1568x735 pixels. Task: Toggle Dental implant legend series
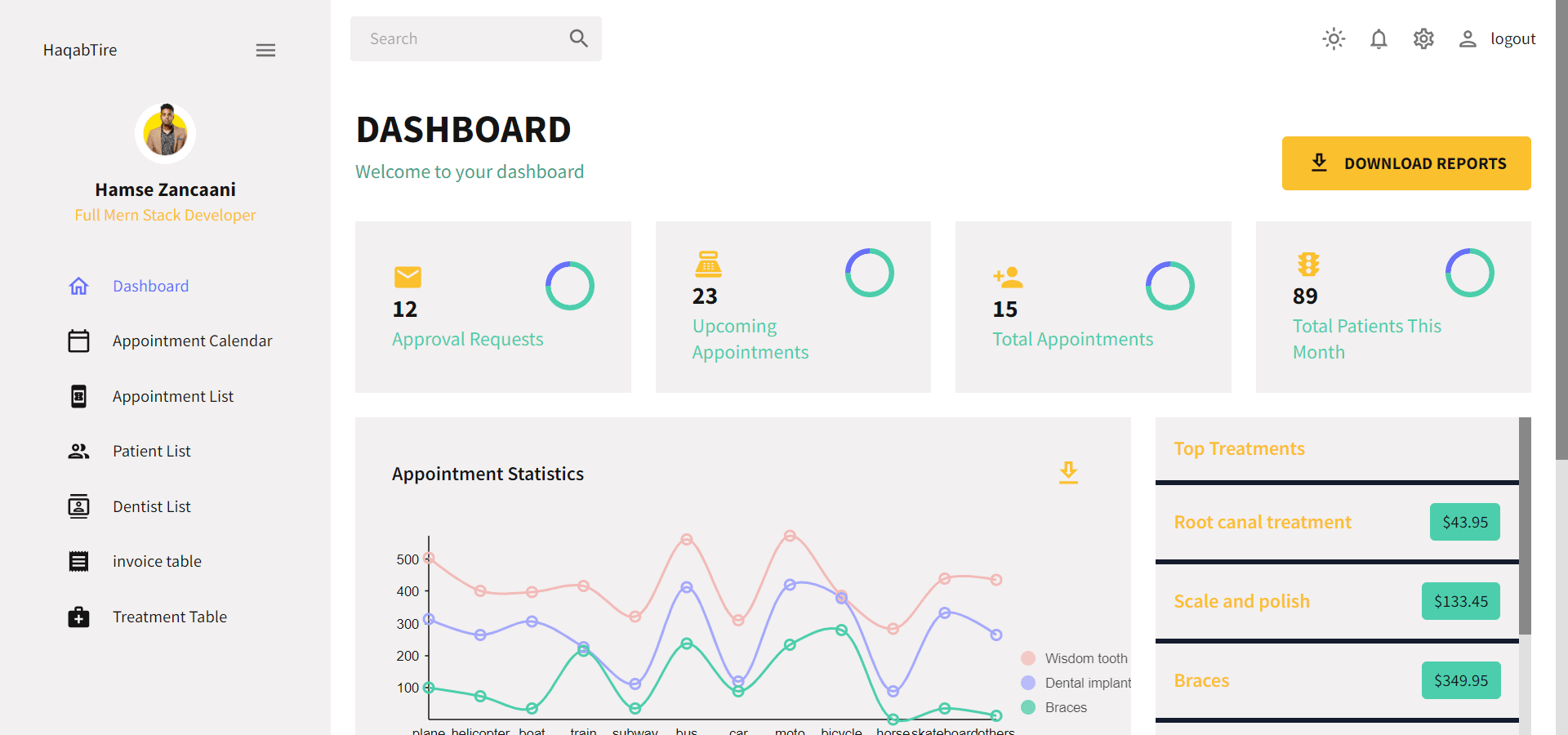[1076, 683]
